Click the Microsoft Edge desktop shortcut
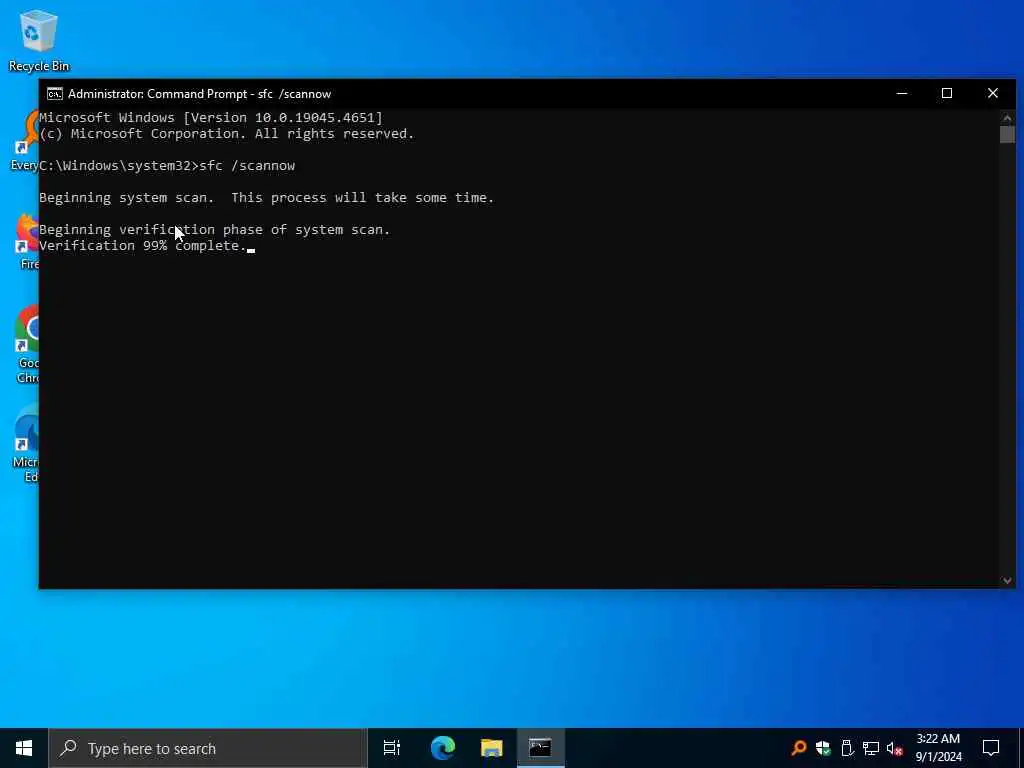Screen dimensions: 1024x768 [26, 443]
